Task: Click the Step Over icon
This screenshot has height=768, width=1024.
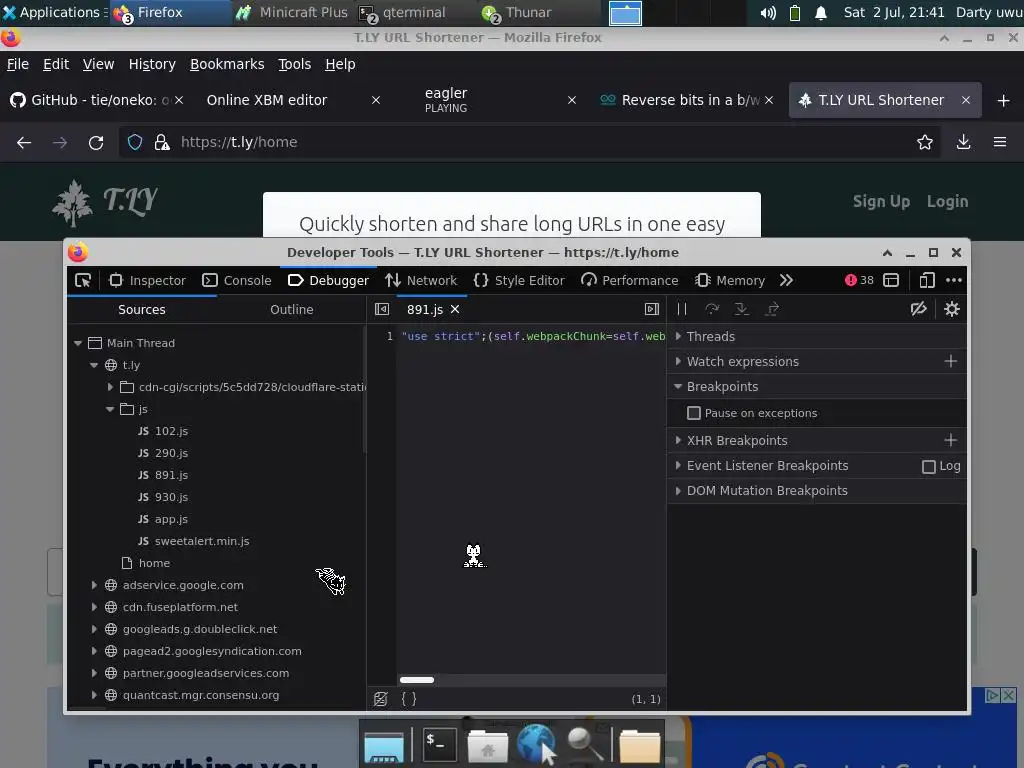Action: pyautogui.click(x=712, y=309)
